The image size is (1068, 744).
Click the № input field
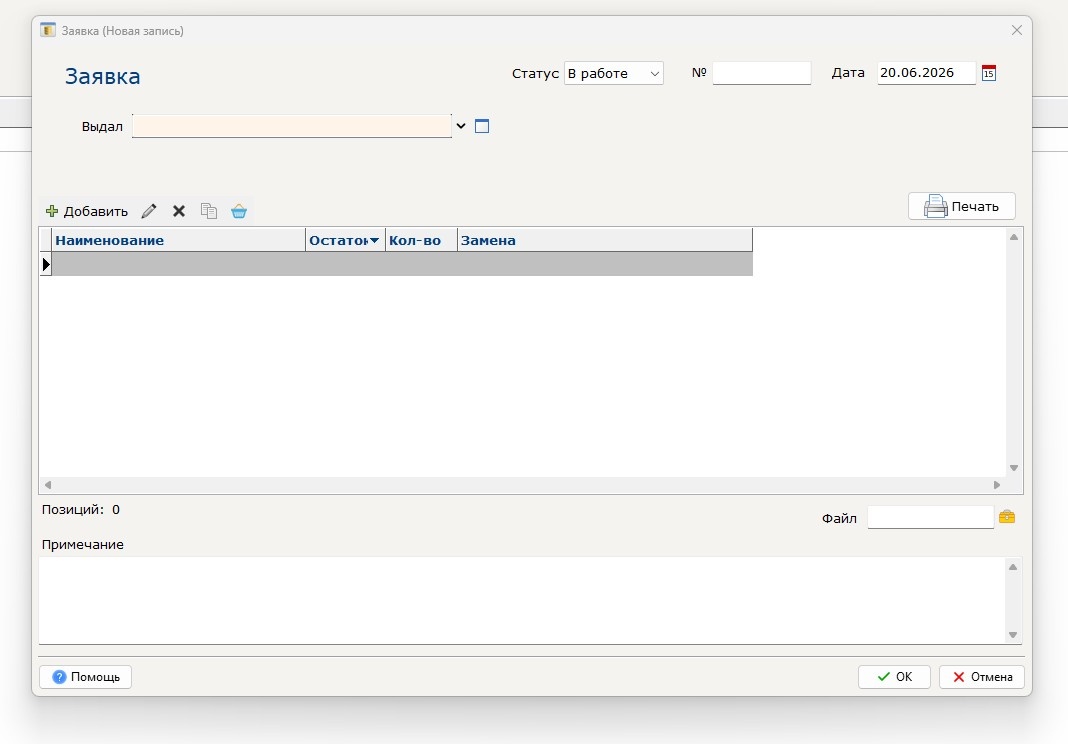click(x=761, y=73)
